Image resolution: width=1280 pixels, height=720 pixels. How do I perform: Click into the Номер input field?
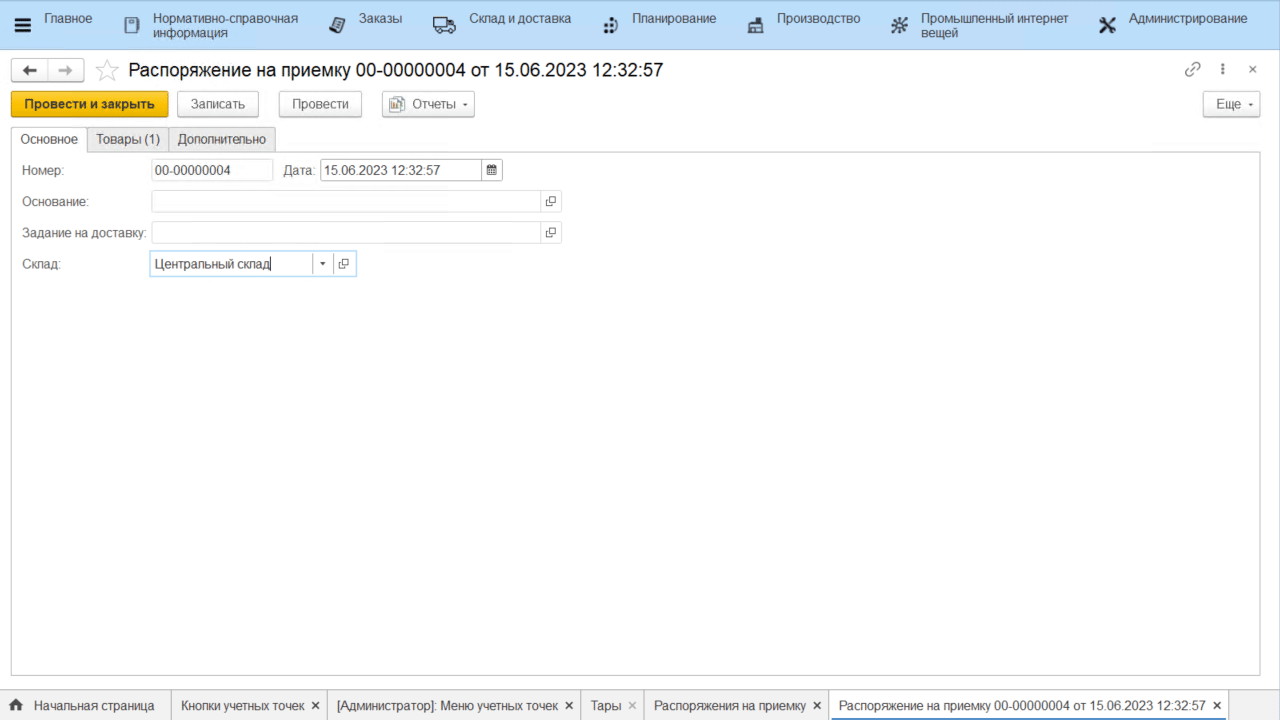click(211, 170)
